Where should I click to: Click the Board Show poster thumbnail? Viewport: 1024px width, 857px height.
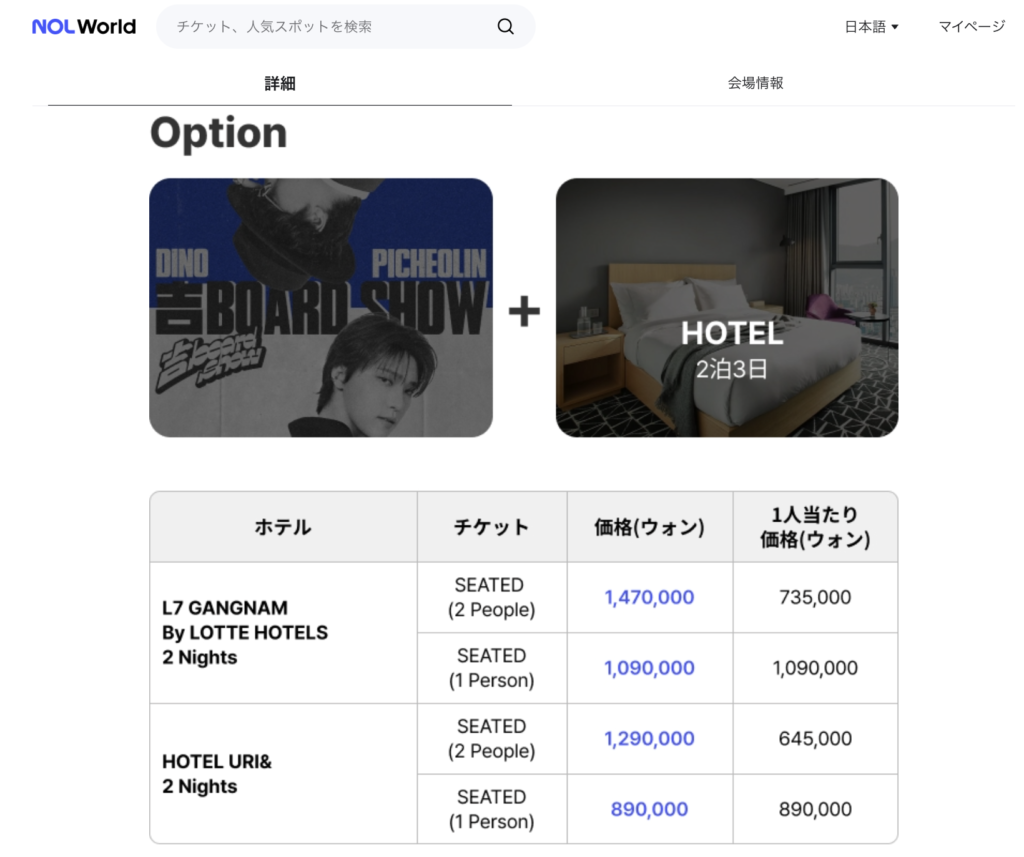pyautogui.click(x=321, y=308)
